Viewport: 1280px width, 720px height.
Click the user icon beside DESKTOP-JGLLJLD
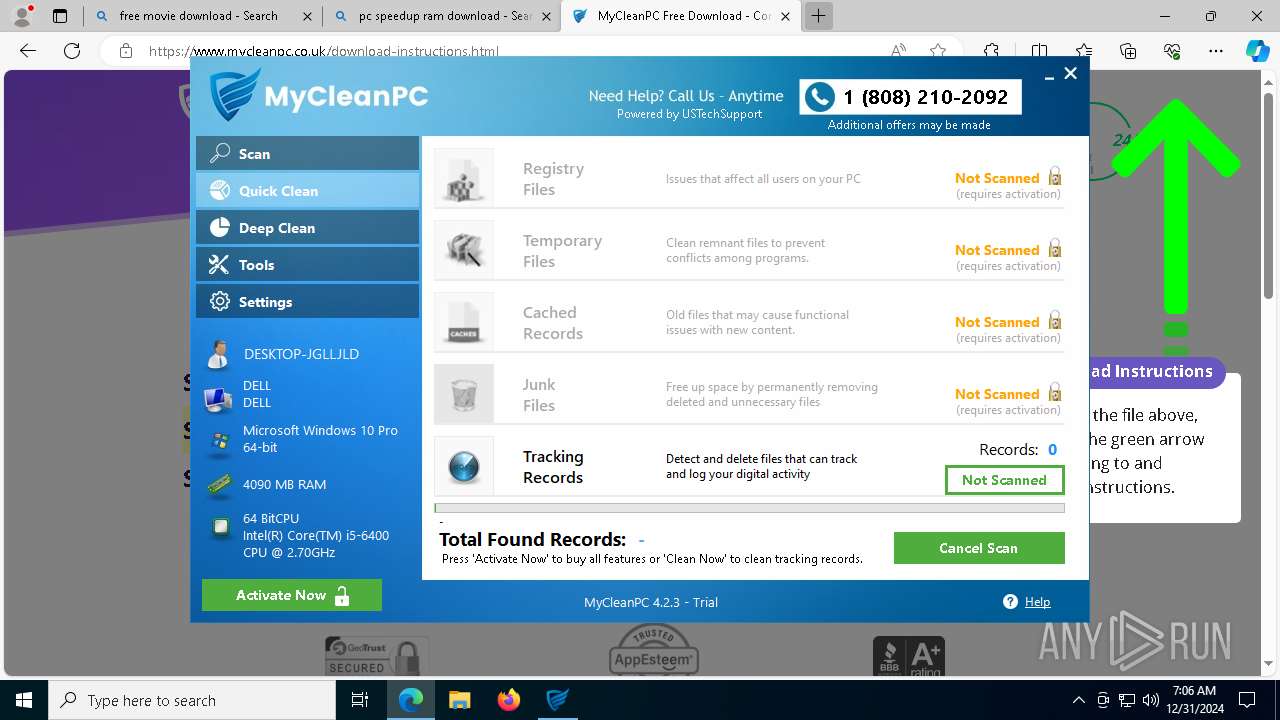(218, 354)
